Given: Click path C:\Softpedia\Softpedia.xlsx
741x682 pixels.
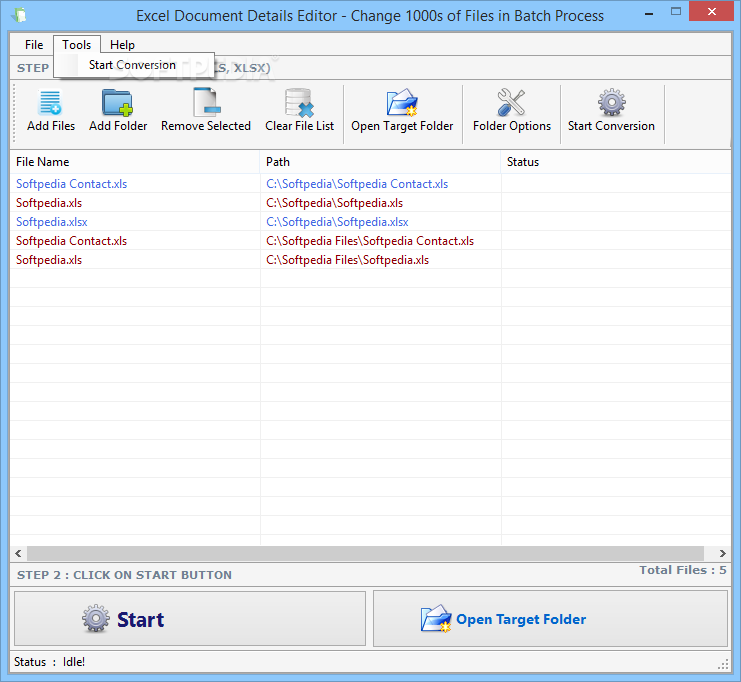Looking at the screenshot, I should (337, 222).
